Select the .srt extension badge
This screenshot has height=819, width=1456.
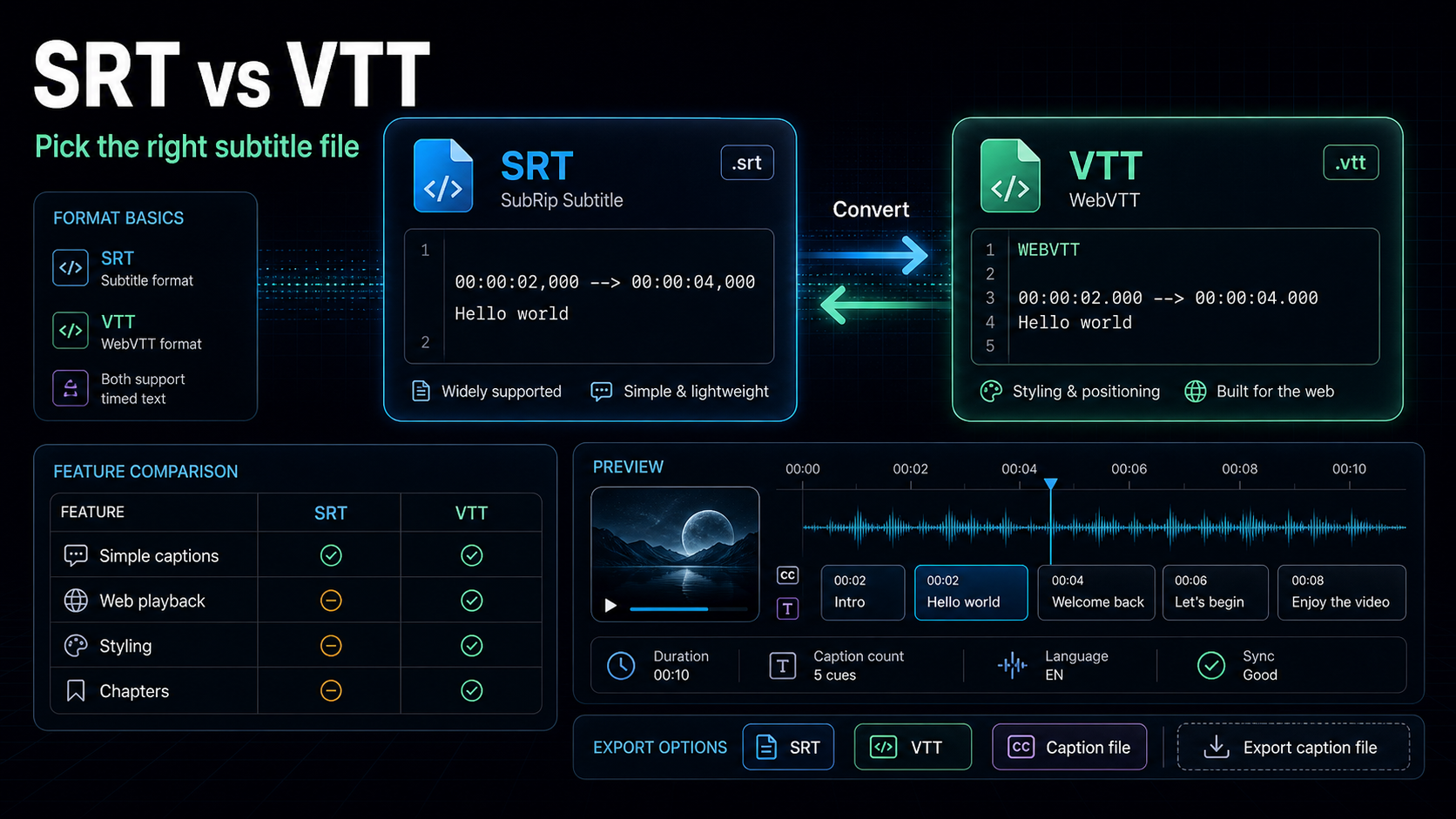[747, 163]
